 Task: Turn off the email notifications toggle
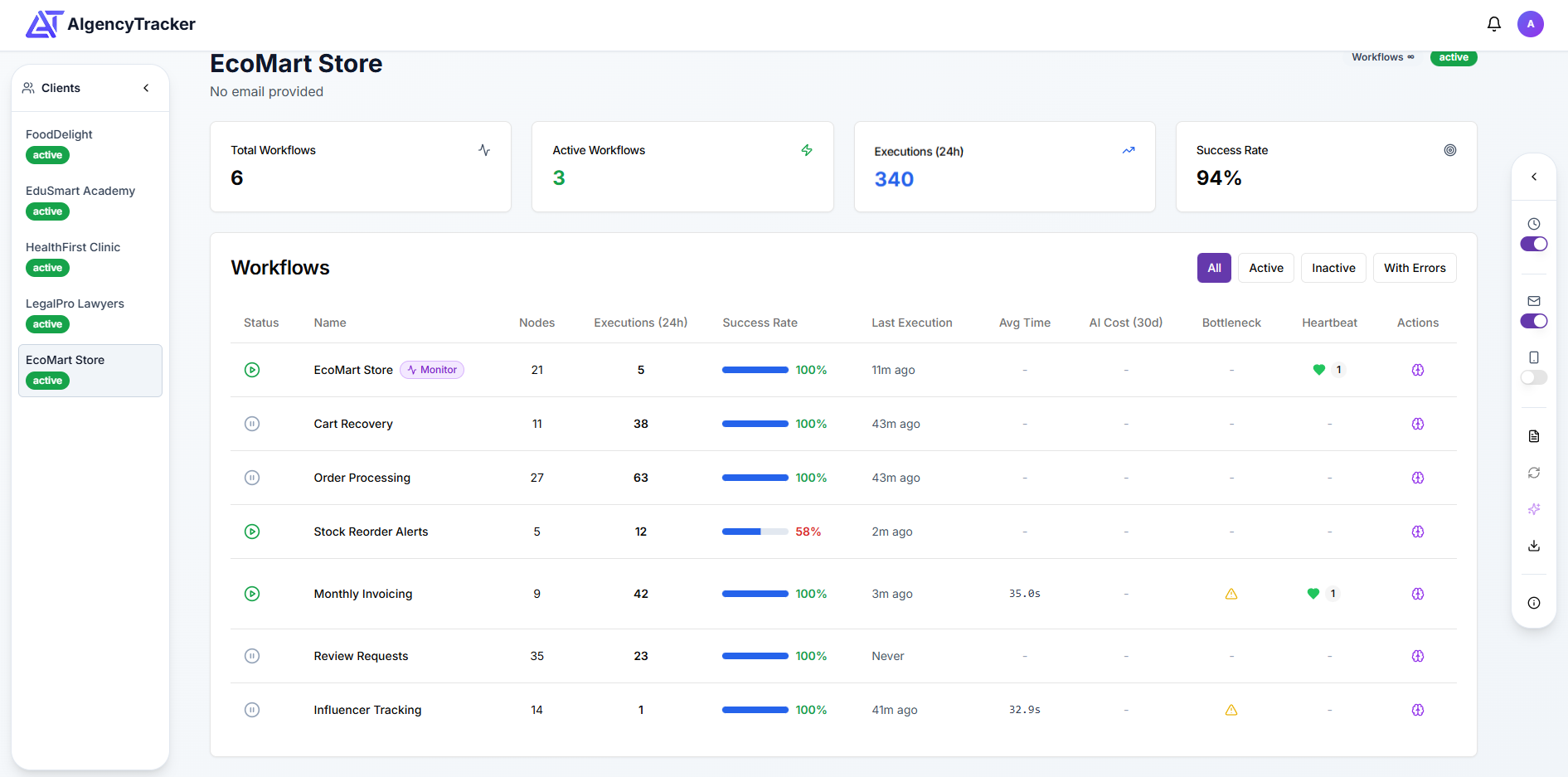click(x=1533, y=321)
